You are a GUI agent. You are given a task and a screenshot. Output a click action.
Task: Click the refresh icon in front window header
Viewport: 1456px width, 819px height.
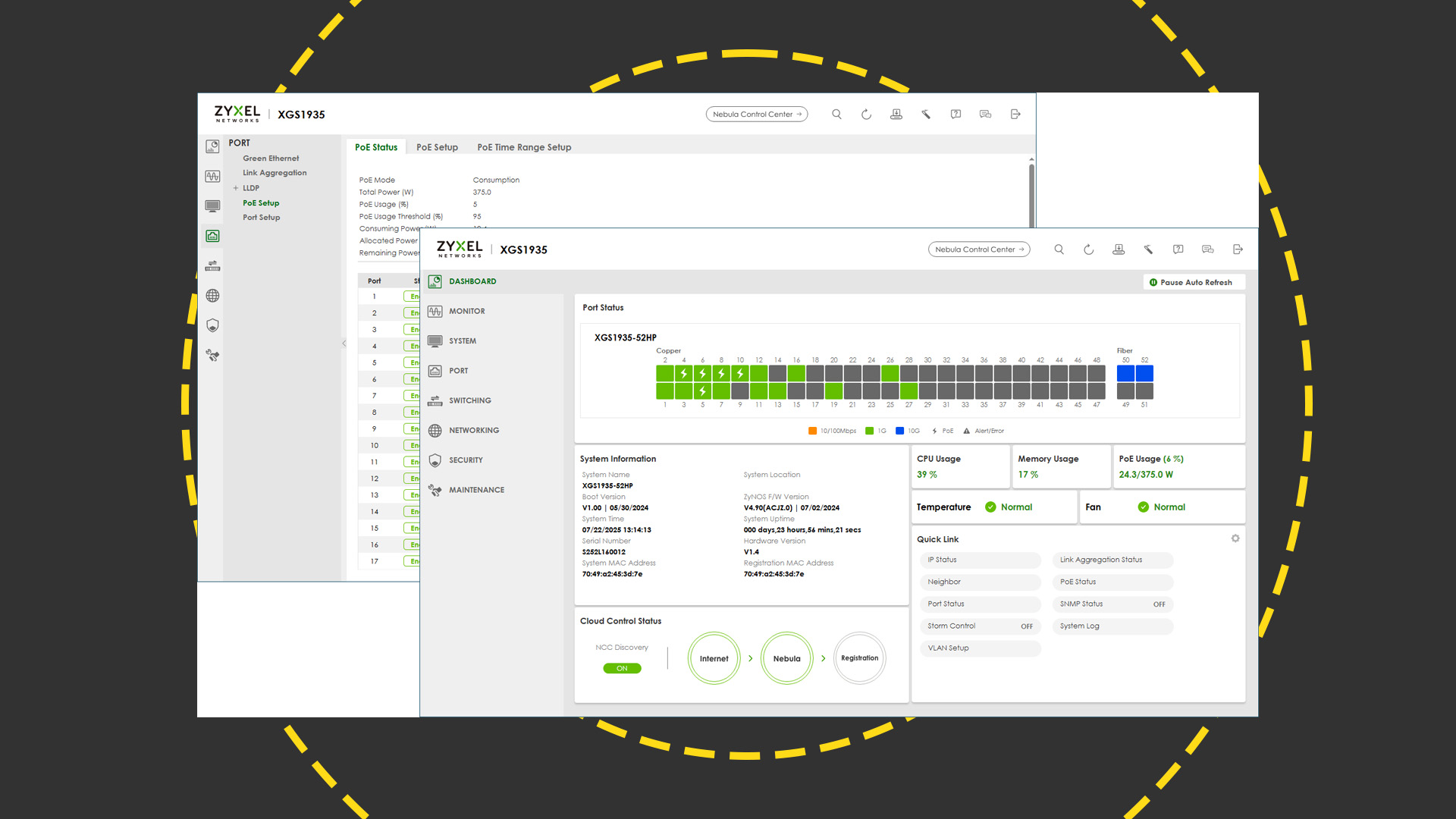pyautogui.click(x=1089, y=249)
